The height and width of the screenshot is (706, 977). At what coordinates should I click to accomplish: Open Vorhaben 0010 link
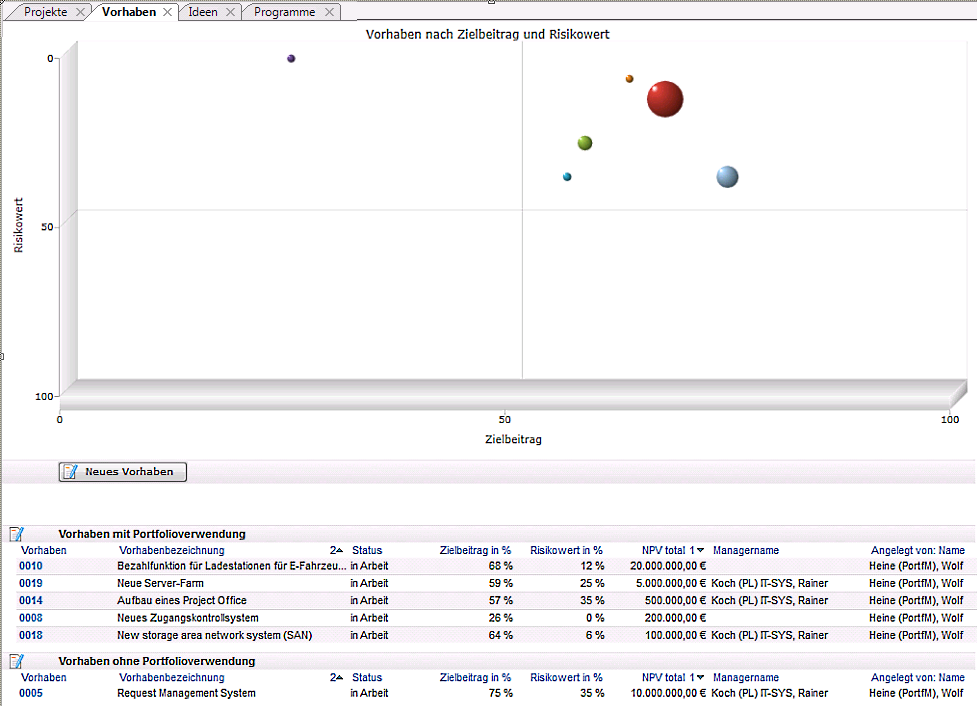click(x=30, y=566)
